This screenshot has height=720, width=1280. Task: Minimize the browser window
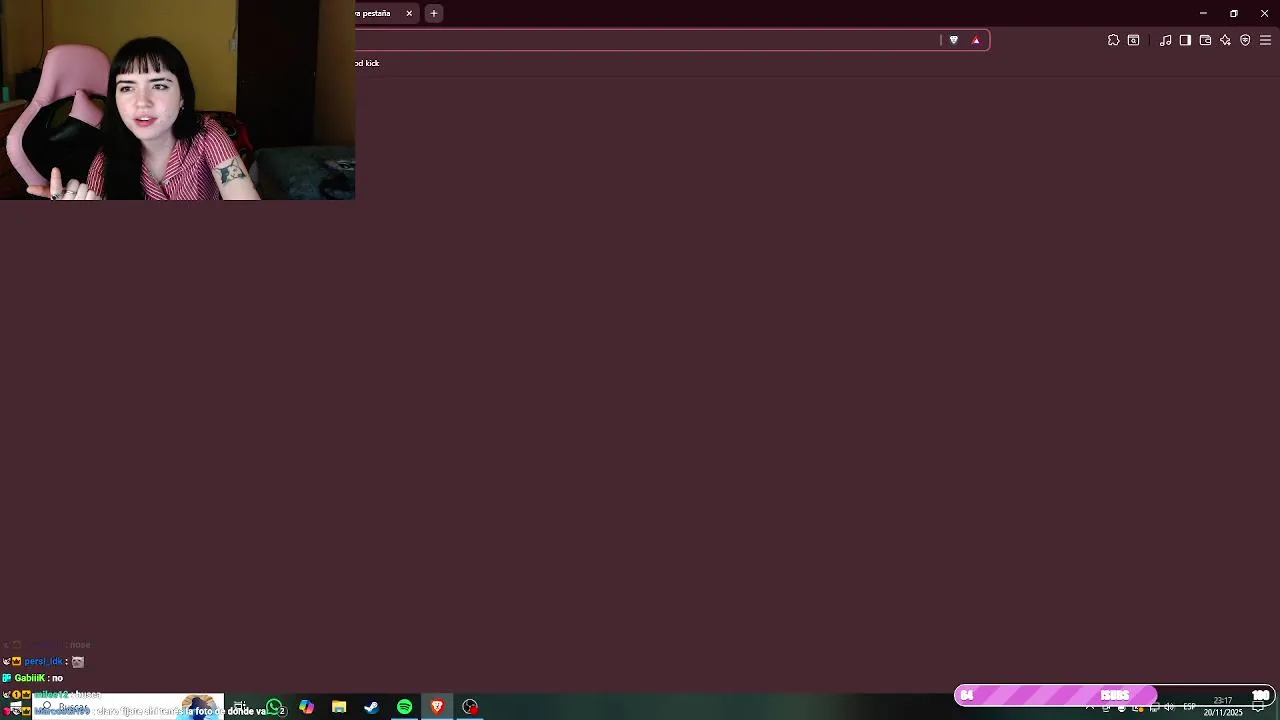point(1203,13)
